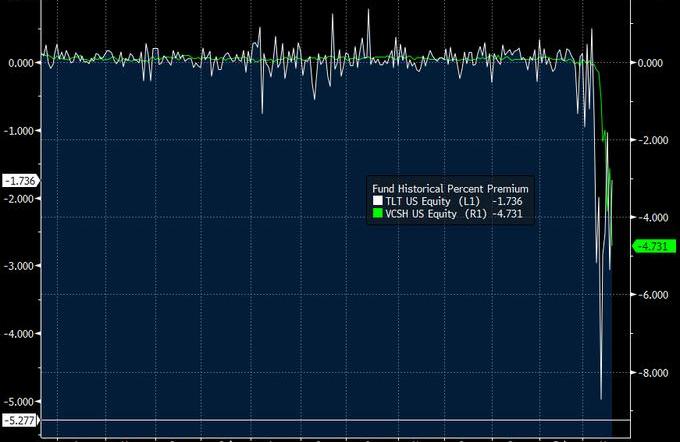Click the -5.277 marker label at bottom left
The height and width of the screenshot is (442, 680).
click(x=20, y=421)
